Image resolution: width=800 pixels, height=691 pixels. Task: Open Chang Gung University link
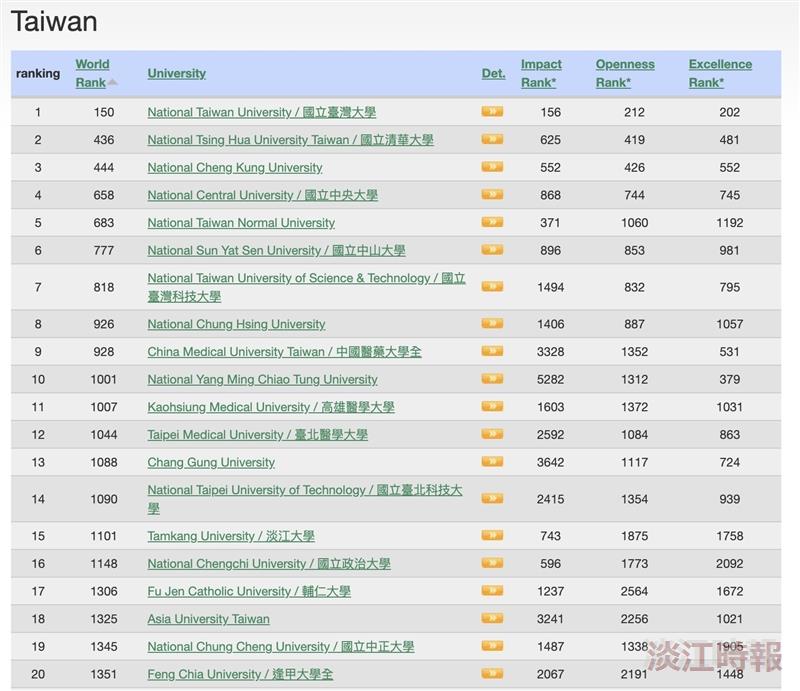pyautogui.click(x=211, y=462)
